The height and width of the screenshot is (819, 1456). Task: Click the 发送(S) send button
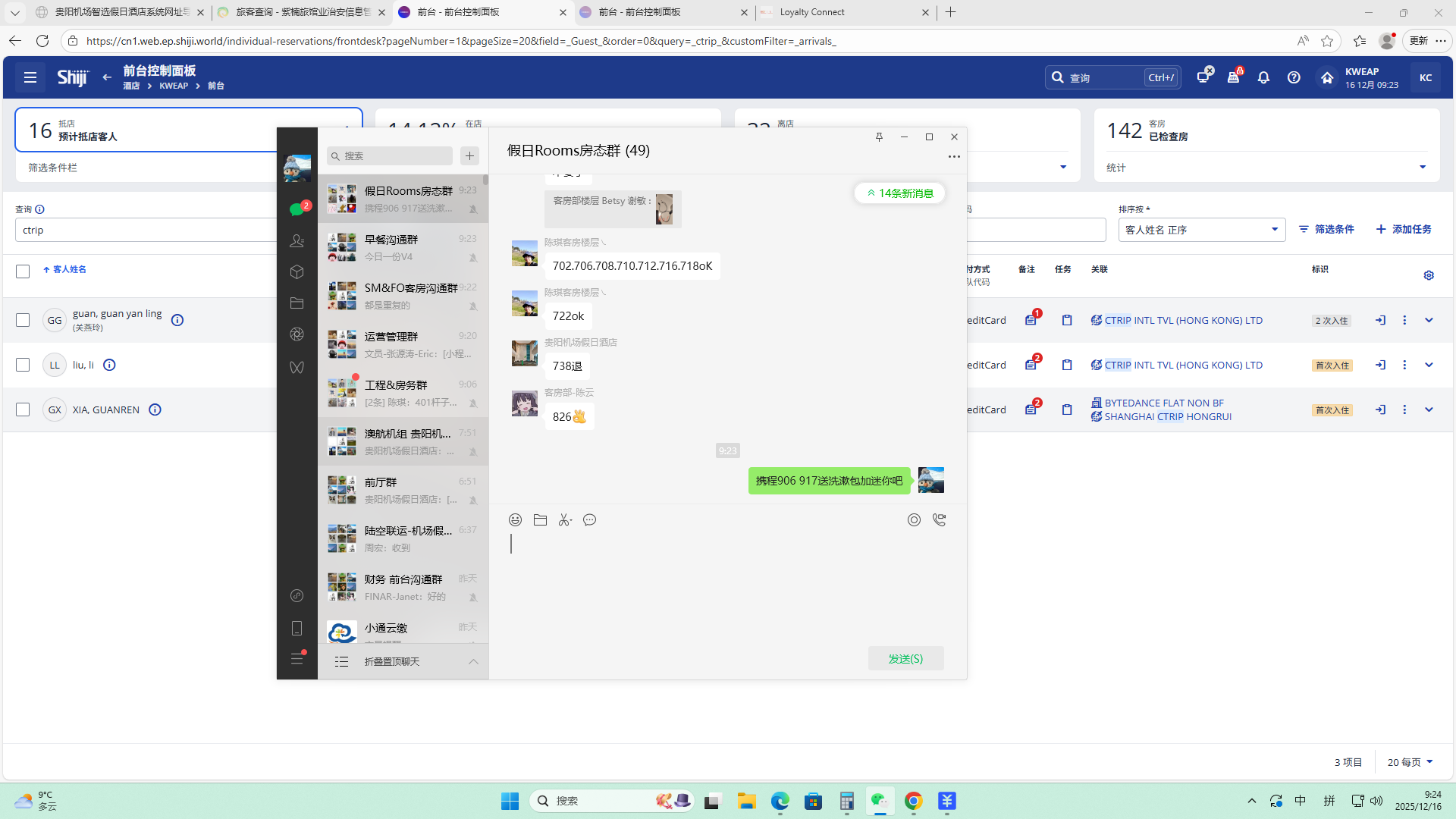[905, 658]
